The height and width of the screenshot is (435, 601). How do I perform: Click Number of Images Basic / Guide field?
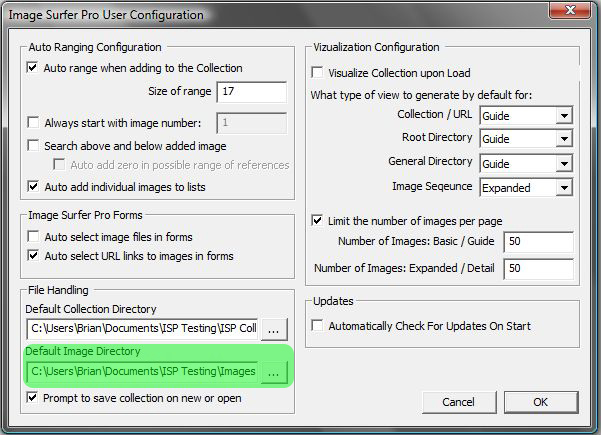pyautogui.click(x=539, y=241)
